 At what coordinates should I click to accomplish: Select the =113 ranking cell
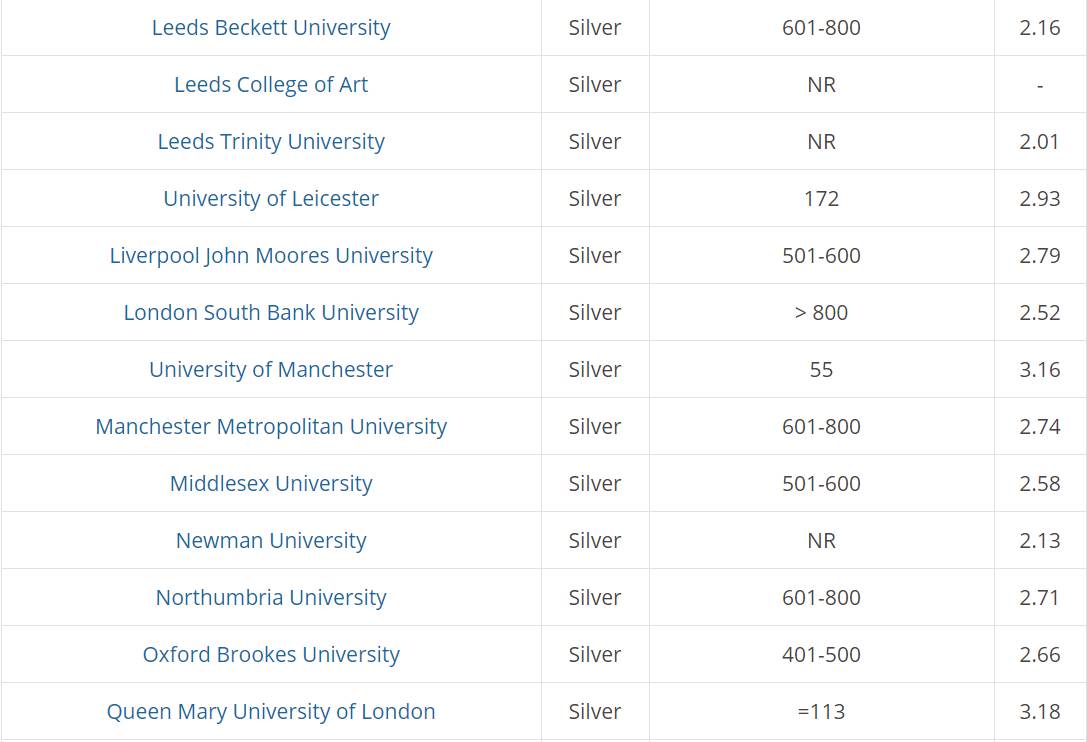tap(821, 711)
